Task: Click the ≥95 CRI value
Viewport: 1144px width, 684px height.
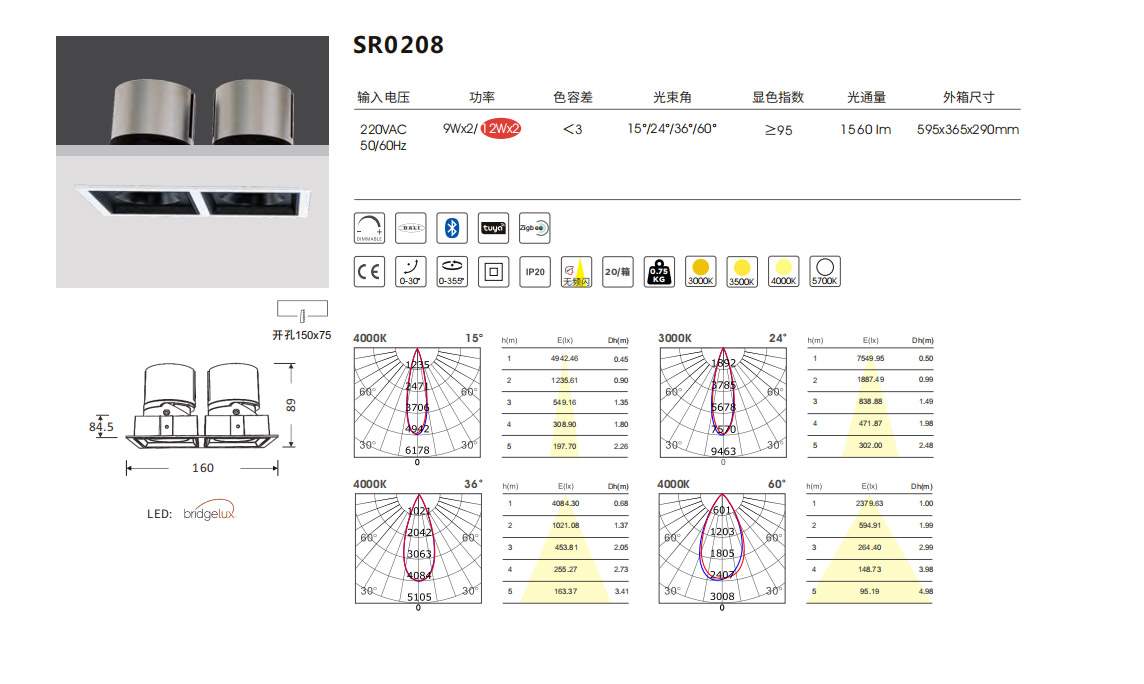Action: point(778,130)
